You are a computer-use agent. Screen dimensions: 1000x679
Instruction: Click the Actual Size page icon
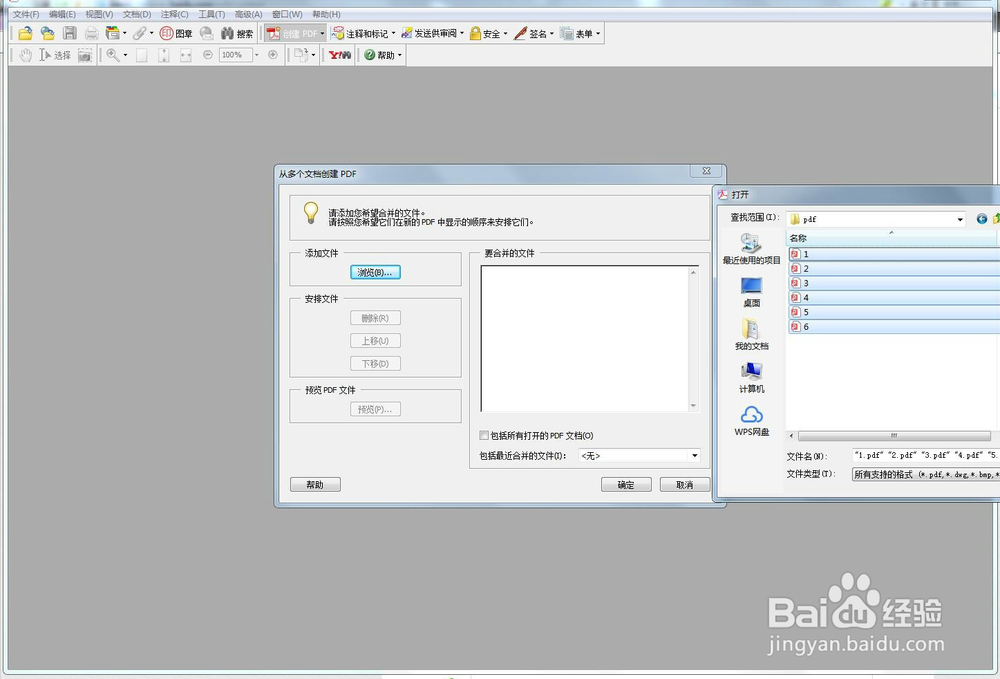point(142,55)
